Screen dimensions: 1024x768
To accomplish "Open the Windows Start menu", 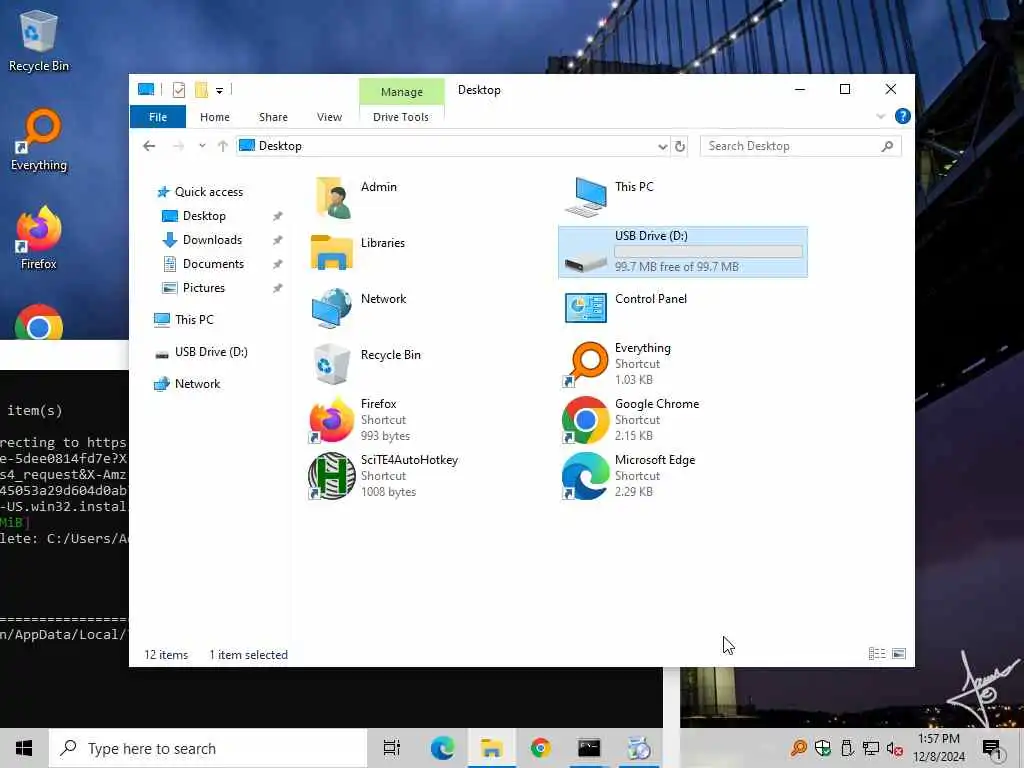I will 24,748.
